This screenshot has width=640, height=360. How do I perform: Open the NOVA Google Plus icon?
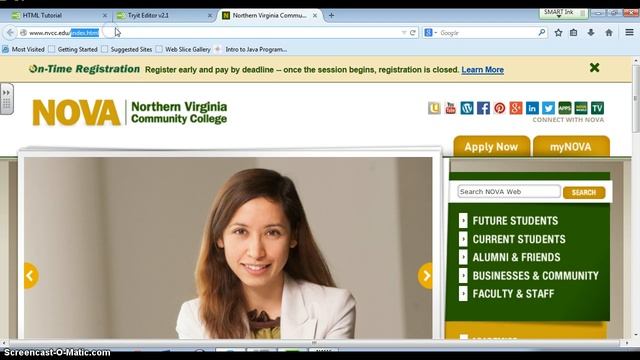pyautogui.click(x=516, y=108)
